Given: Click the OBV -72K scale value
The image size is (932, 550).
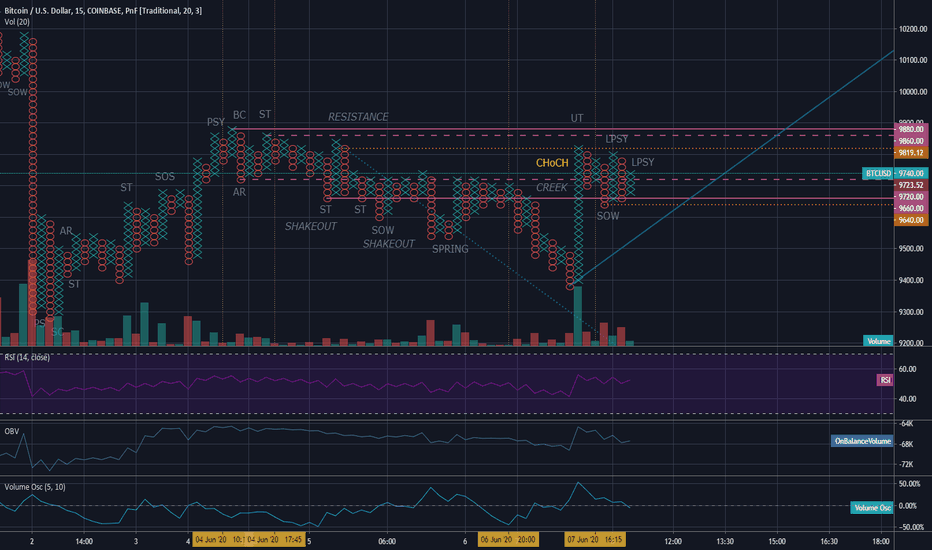Looking at the screenshot, I should 906,464.
